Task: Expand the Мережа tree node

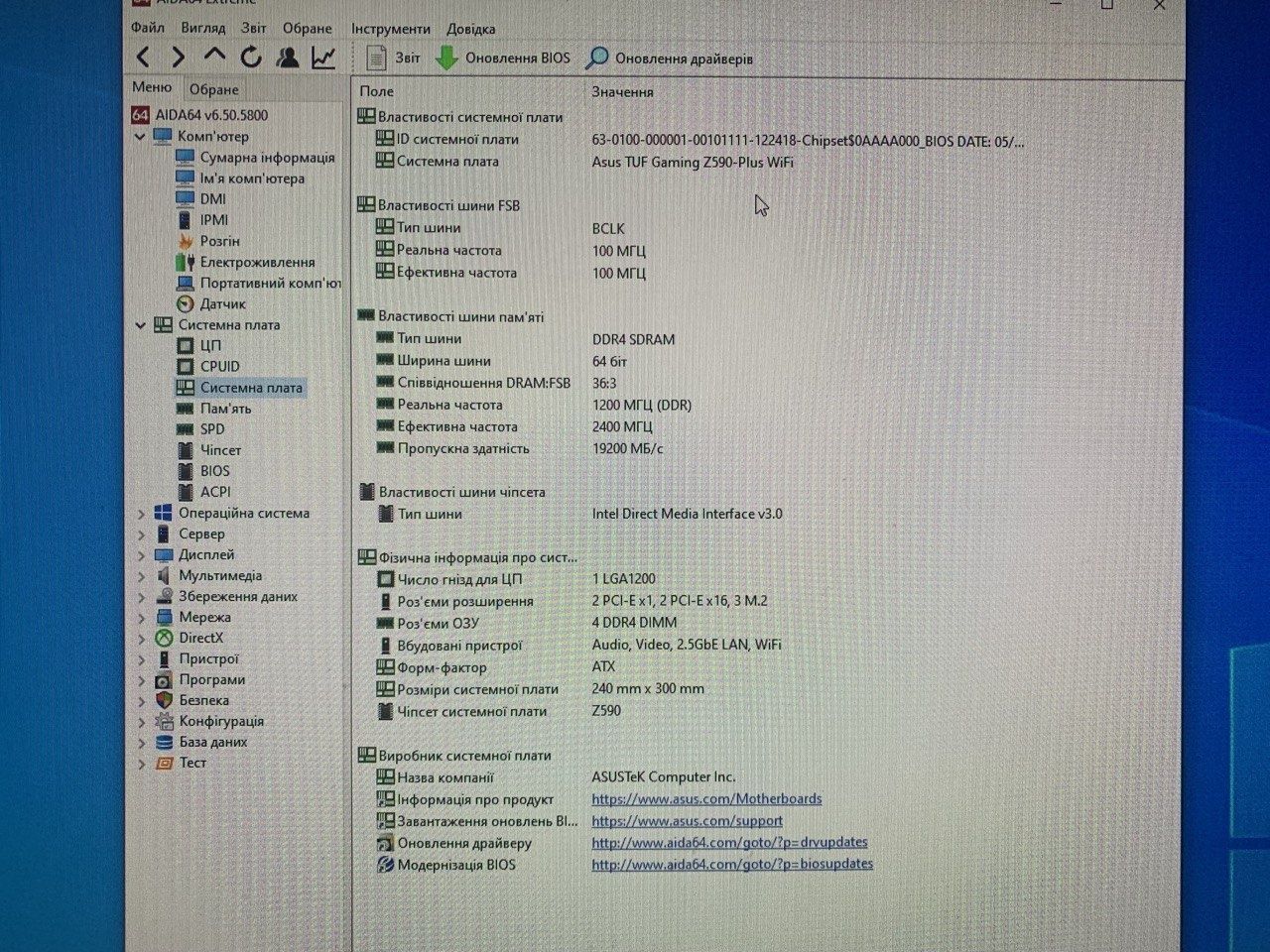Action: 141,618
